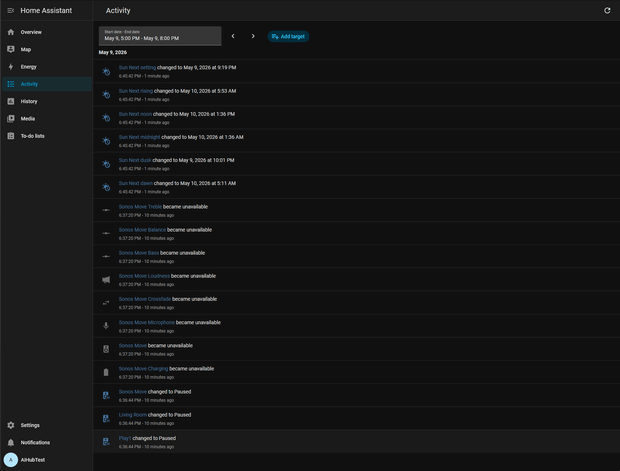The width and height of the screenshot is (620, 471).
Task: Click the slider icon beside Sonos Move Bass
Action: click(x=106, y=256)
